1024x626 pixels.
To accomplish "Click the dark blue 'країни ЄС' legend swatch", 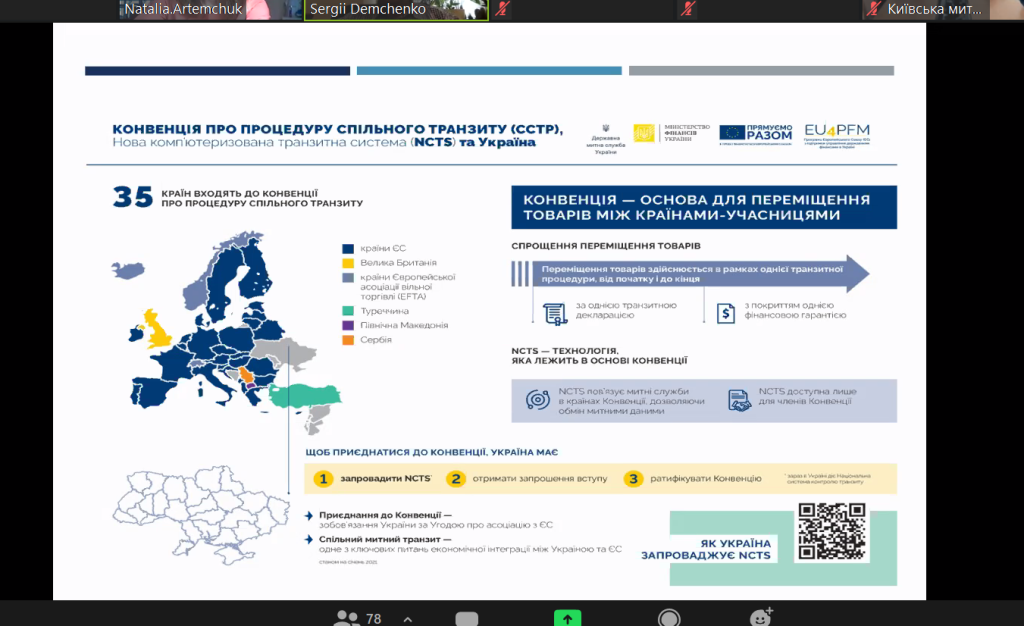I will pos(348,249).
